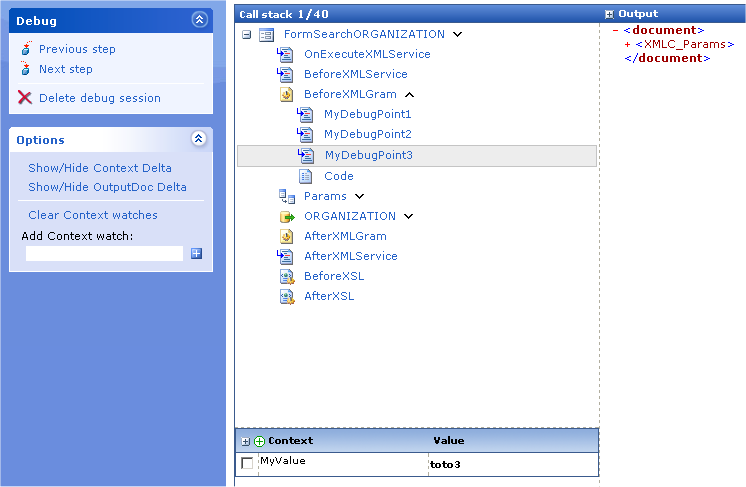Image resolution: width=746 pixels, height=487 pixels.
Task: Click the Next step icon
Action: coord(26,69)
